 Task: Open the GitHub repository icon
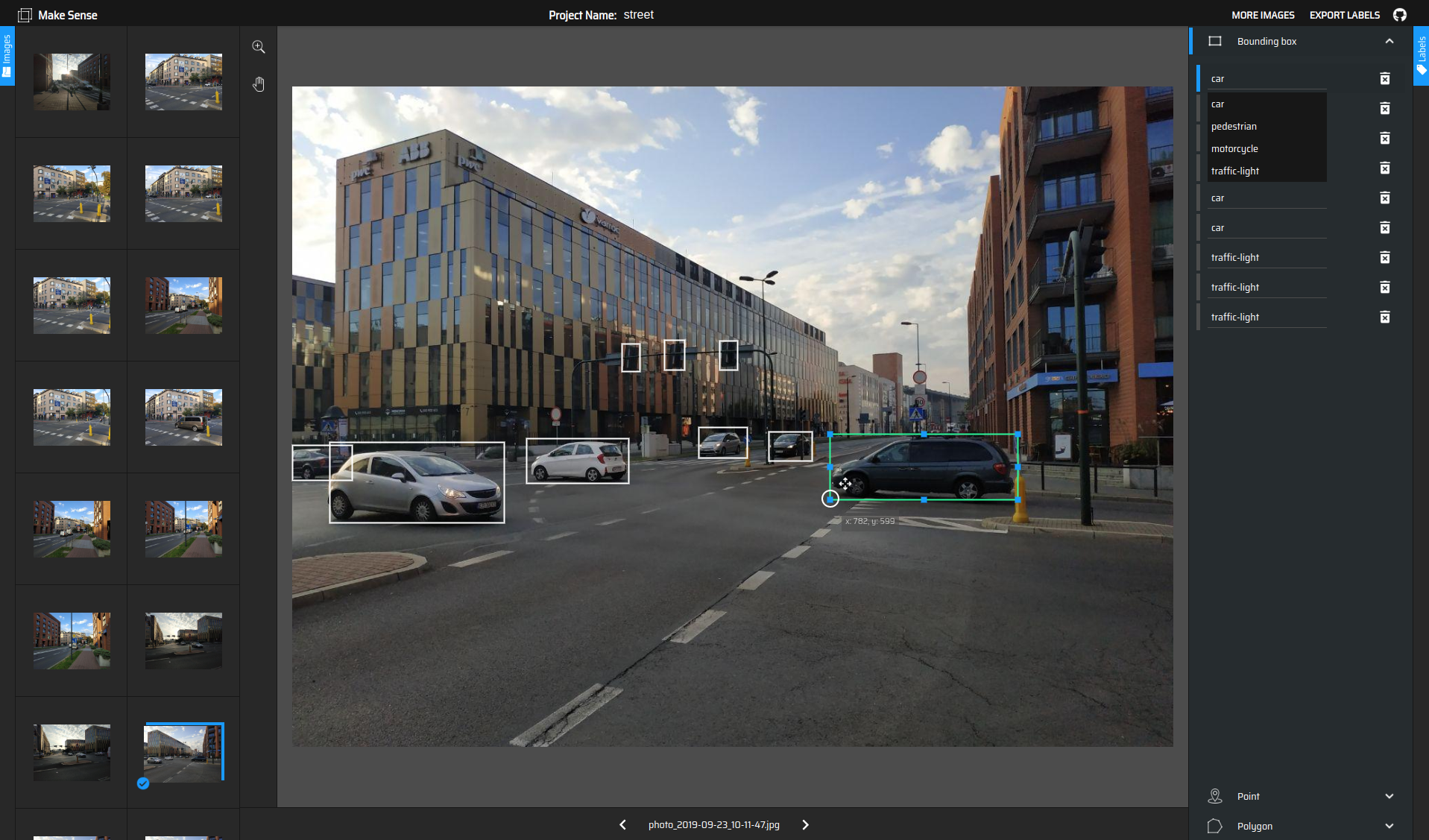[1400, 15]
